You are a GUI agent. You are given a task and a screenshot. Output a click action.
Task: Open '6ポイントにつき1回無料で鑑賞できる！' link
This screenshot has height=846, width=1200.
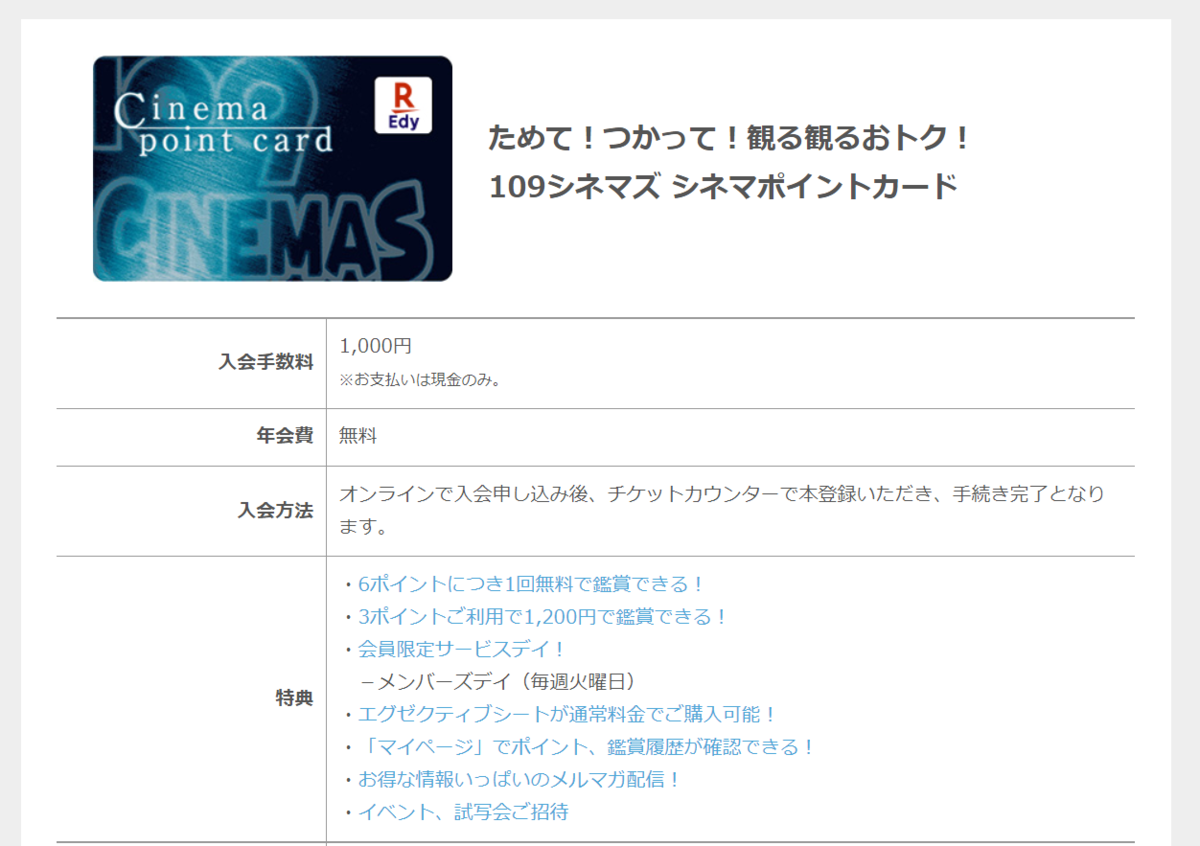(532, 584)
